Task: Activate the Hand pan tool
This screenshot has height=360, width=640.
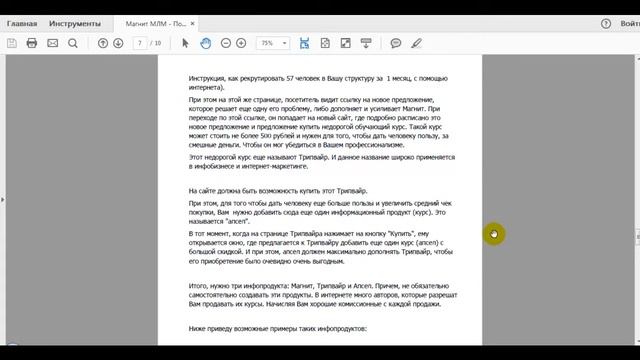Action: [206, 43]
